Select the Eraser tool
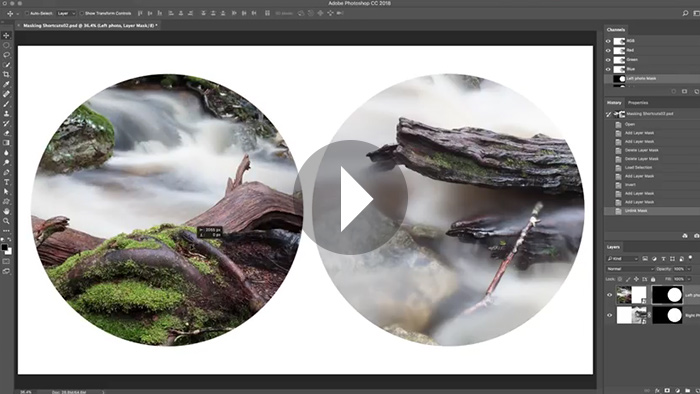This screenshot has width=700, height=394. pyautogui.click(x=6, y=133)
